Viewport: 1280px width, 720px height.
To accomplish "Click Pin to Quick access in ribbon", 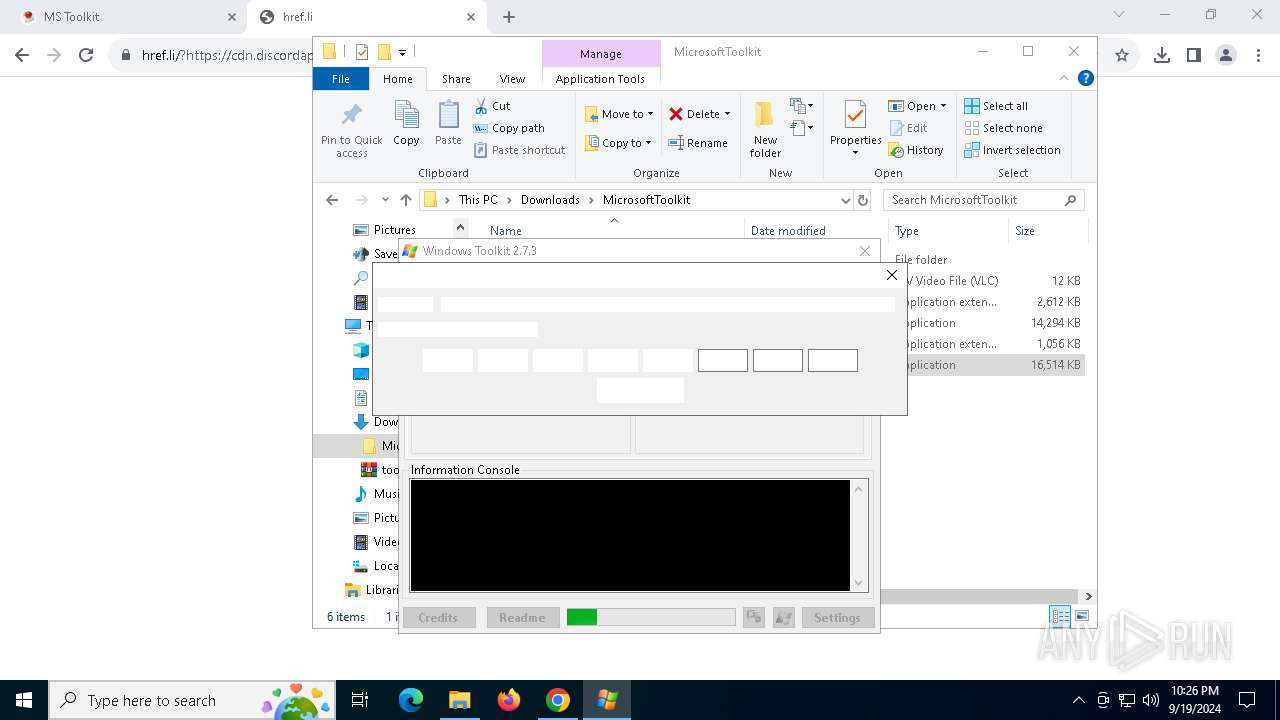I will pyautogui.click(x=351, y=130).
